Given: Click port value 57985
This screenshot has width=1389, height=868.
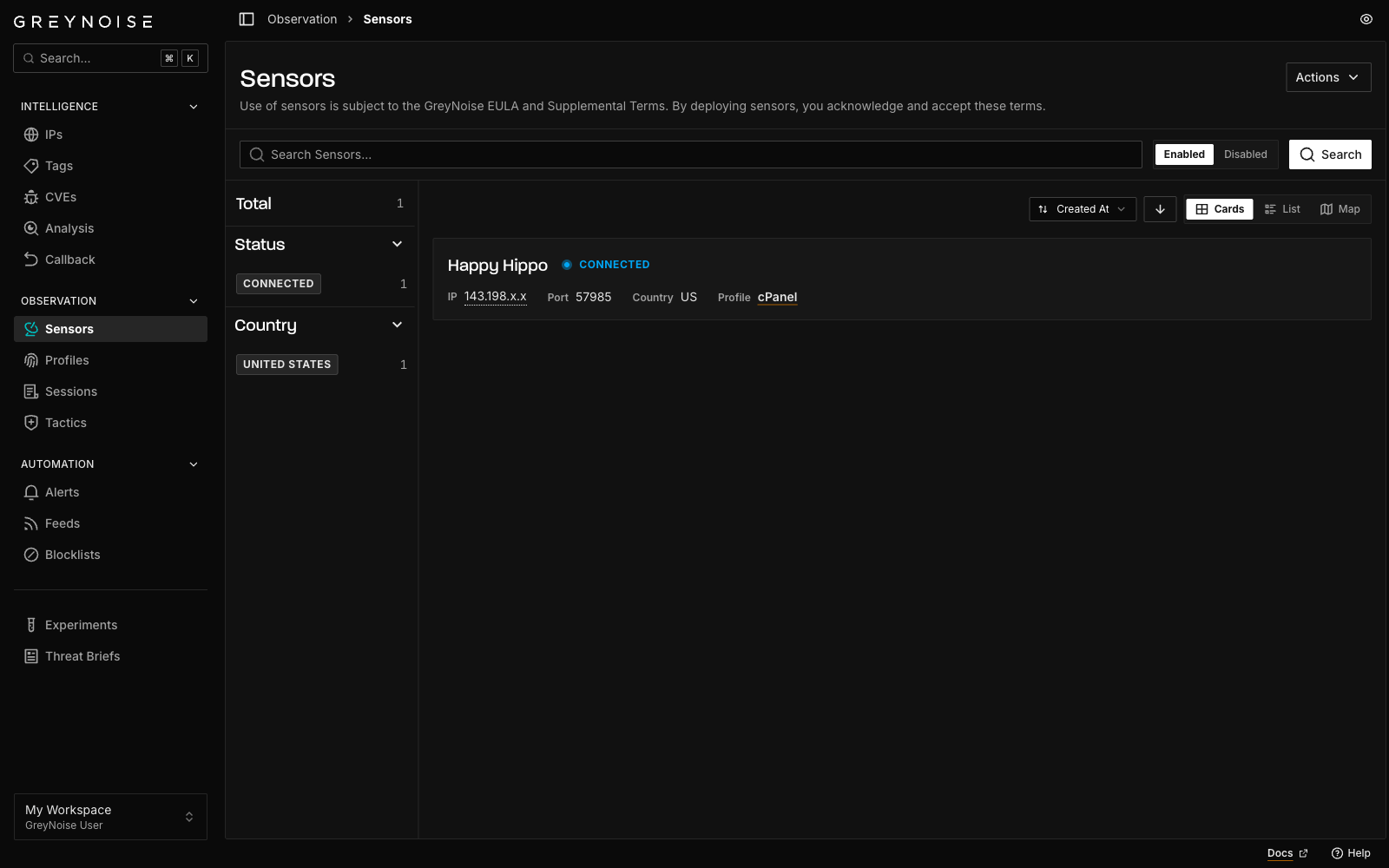Looking at the screenshot, I should point(594,297).
